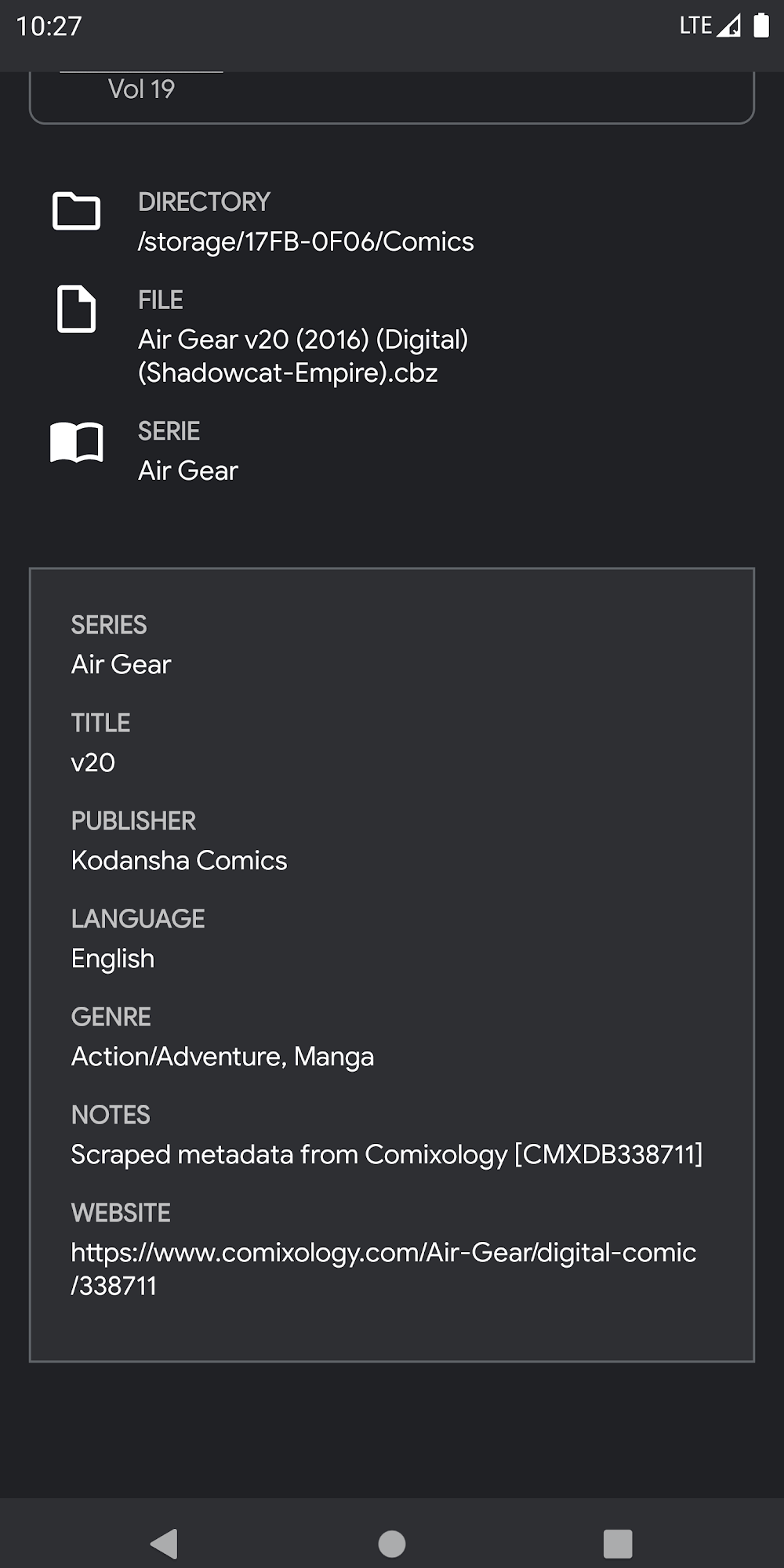Tap the v20 title value
Screen dimensions: 784x1568
click(x=93, y=762)
